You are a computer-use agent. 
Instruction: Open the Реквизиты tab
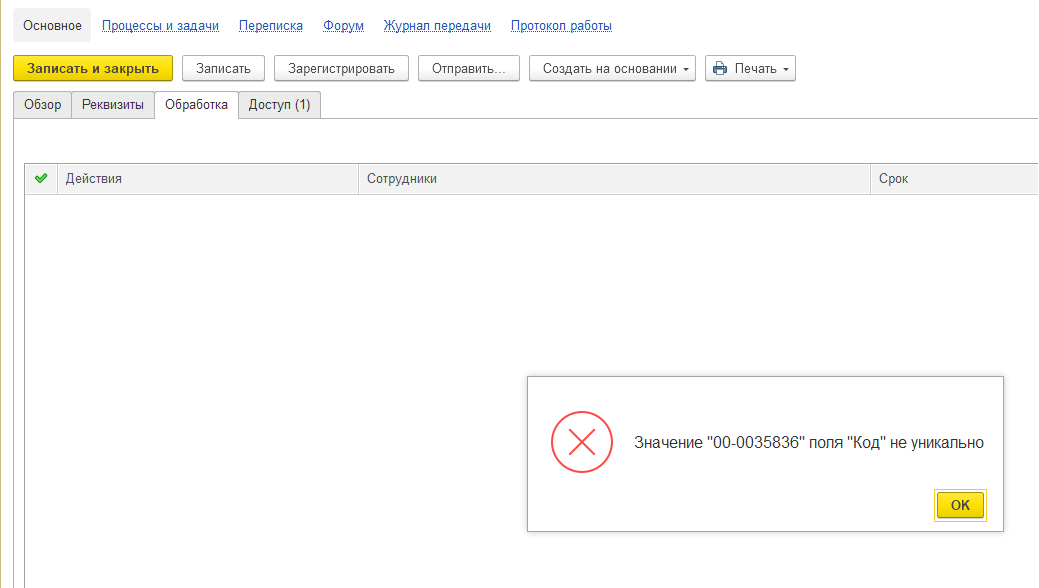(112, 105)
